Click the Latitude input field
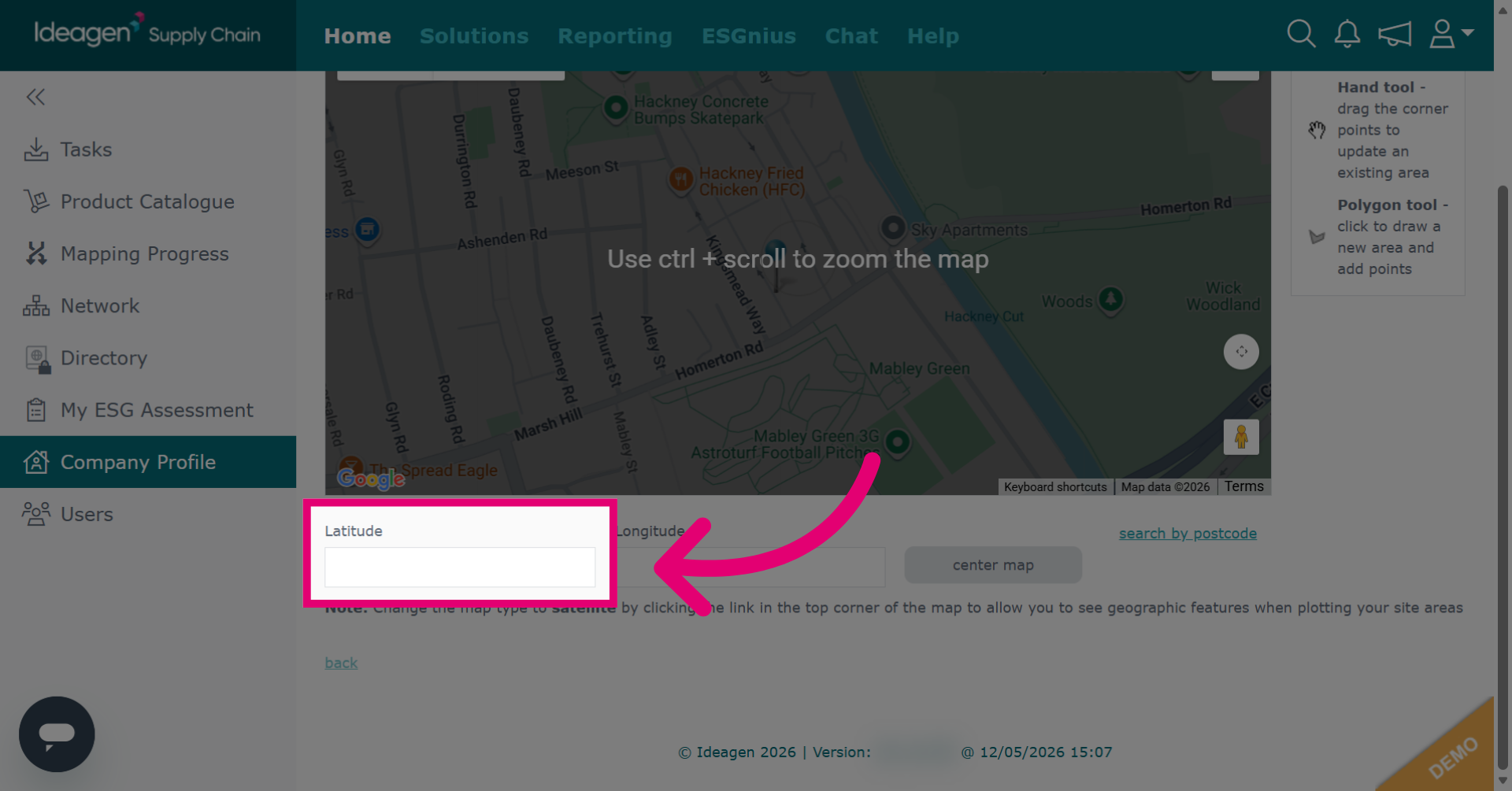 pyautogui.click(x=460, y=567)
